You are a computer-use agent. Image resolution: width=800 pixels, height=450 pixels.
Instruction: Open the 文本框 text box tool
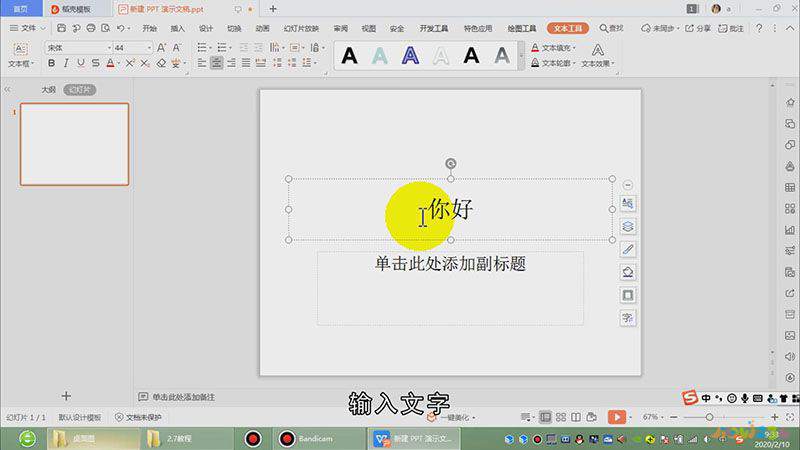(x=20, y=55)
